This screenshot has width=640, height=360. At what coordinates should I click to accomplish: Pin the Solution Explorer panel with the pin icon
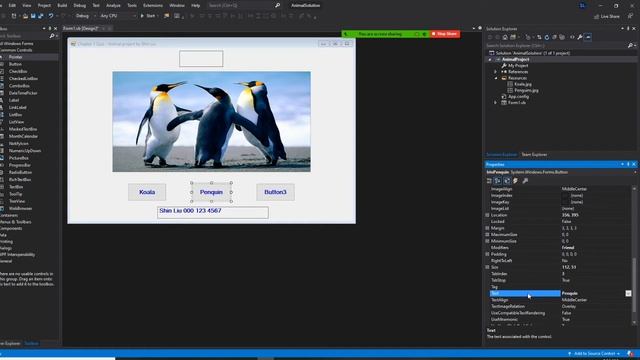[x=628, y=29]
